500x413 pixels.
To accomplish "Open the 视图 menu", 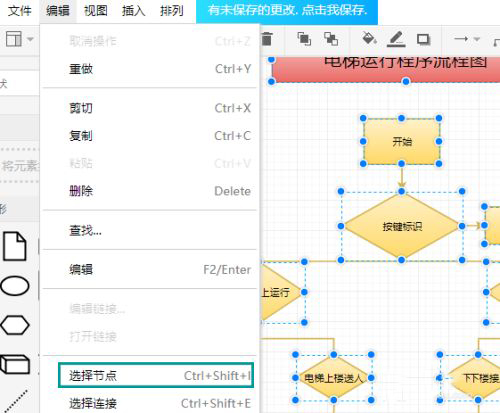I will pos(96,11).
